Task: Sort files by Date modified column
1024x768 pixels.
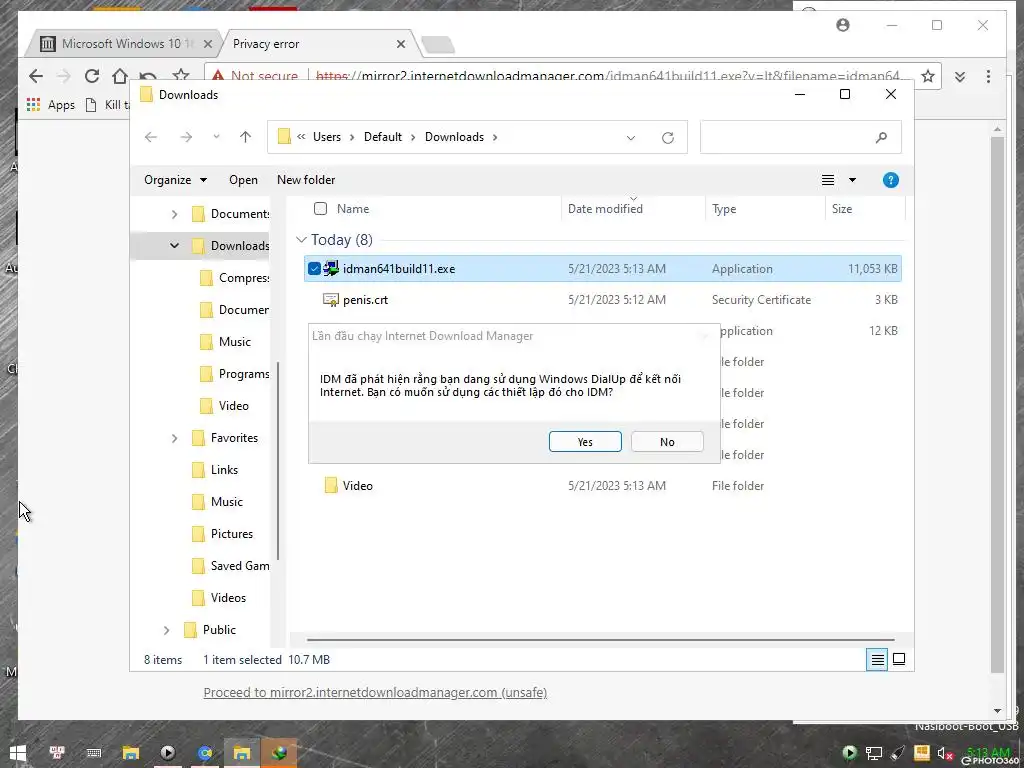Action: [605, 208]
